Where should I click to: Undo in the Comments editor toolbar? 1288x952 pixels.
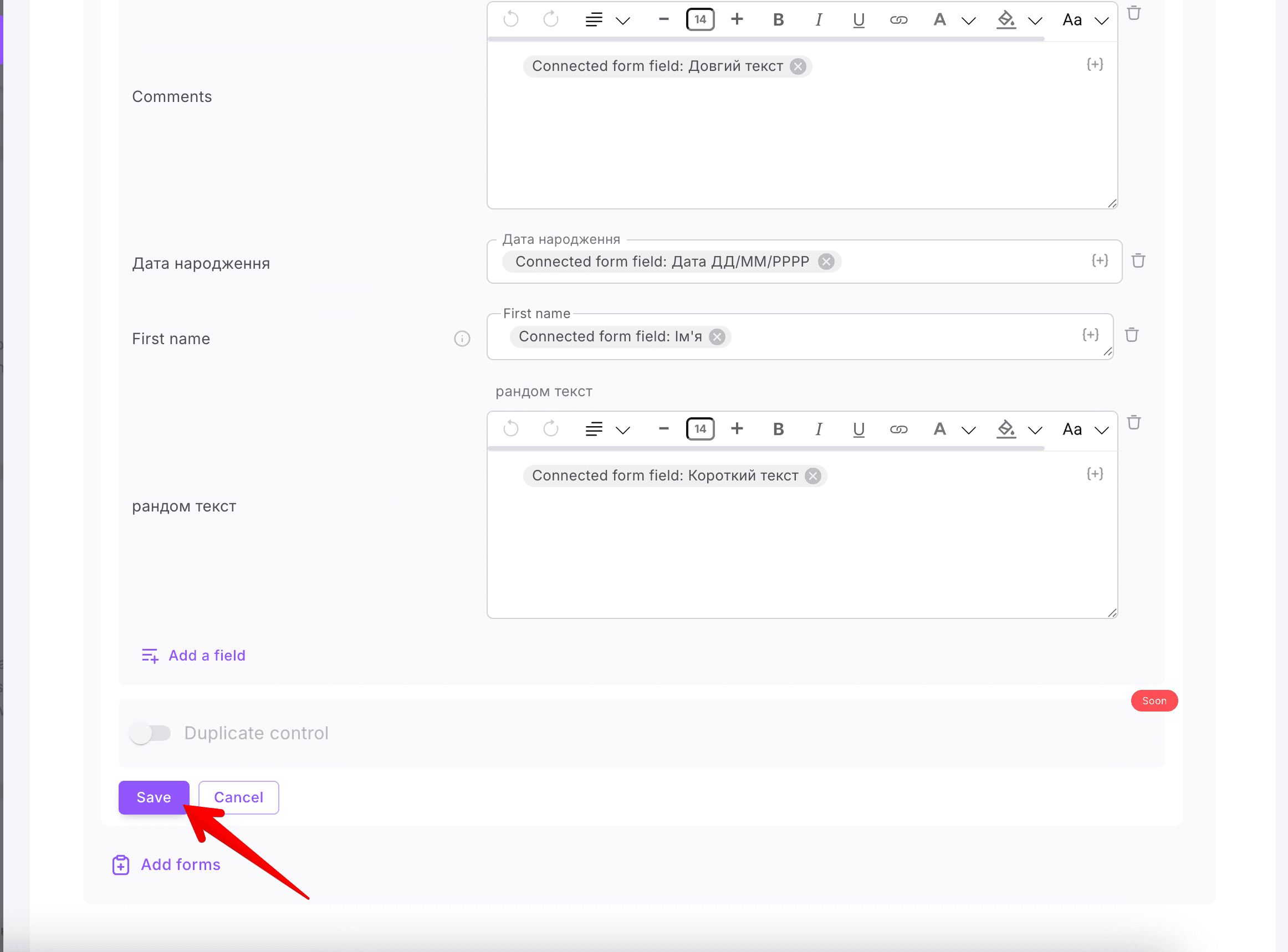pyautogui.click(x=510, y=19)
